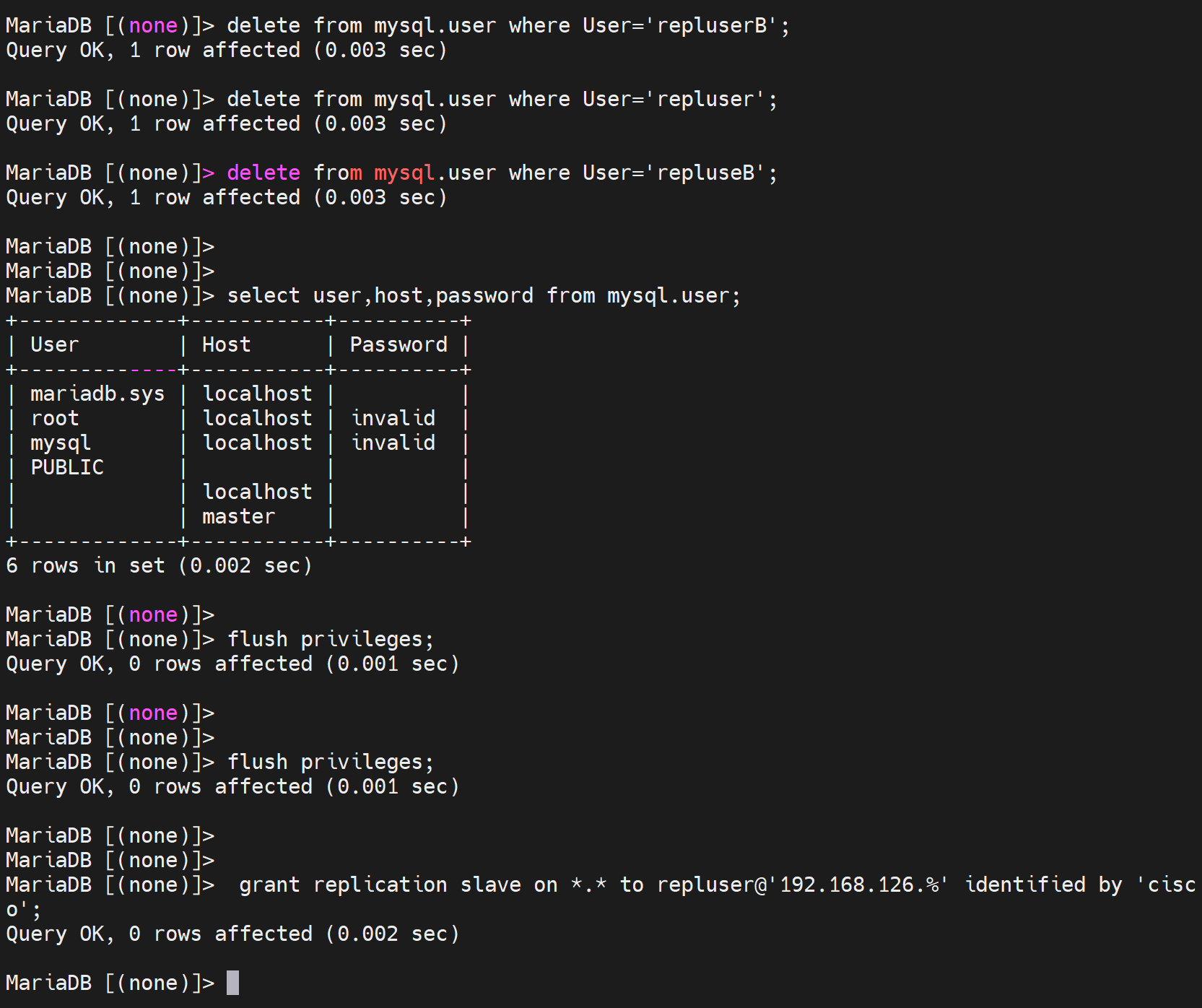Click the 'Host' column header in table
1202x1008 pixels.
tap(226, 344)
